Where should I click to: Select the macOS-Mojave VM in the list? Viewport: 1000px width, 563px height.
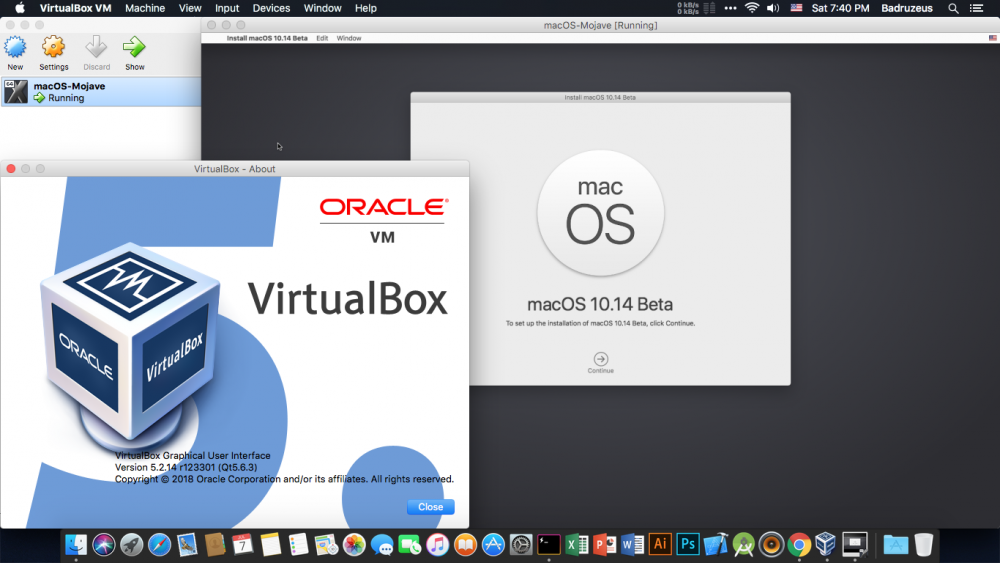pyautogui.click(x=101, y=92)
